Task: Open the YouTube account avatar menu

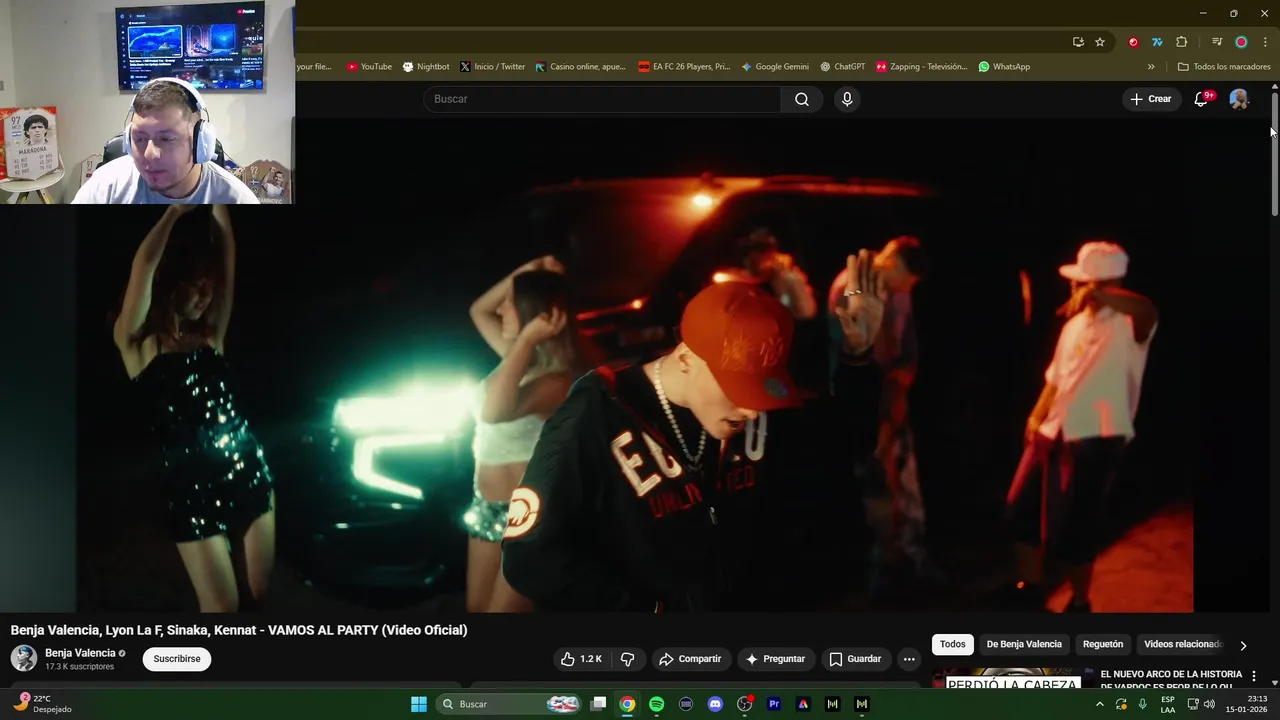Action: tap(1239, 99)
